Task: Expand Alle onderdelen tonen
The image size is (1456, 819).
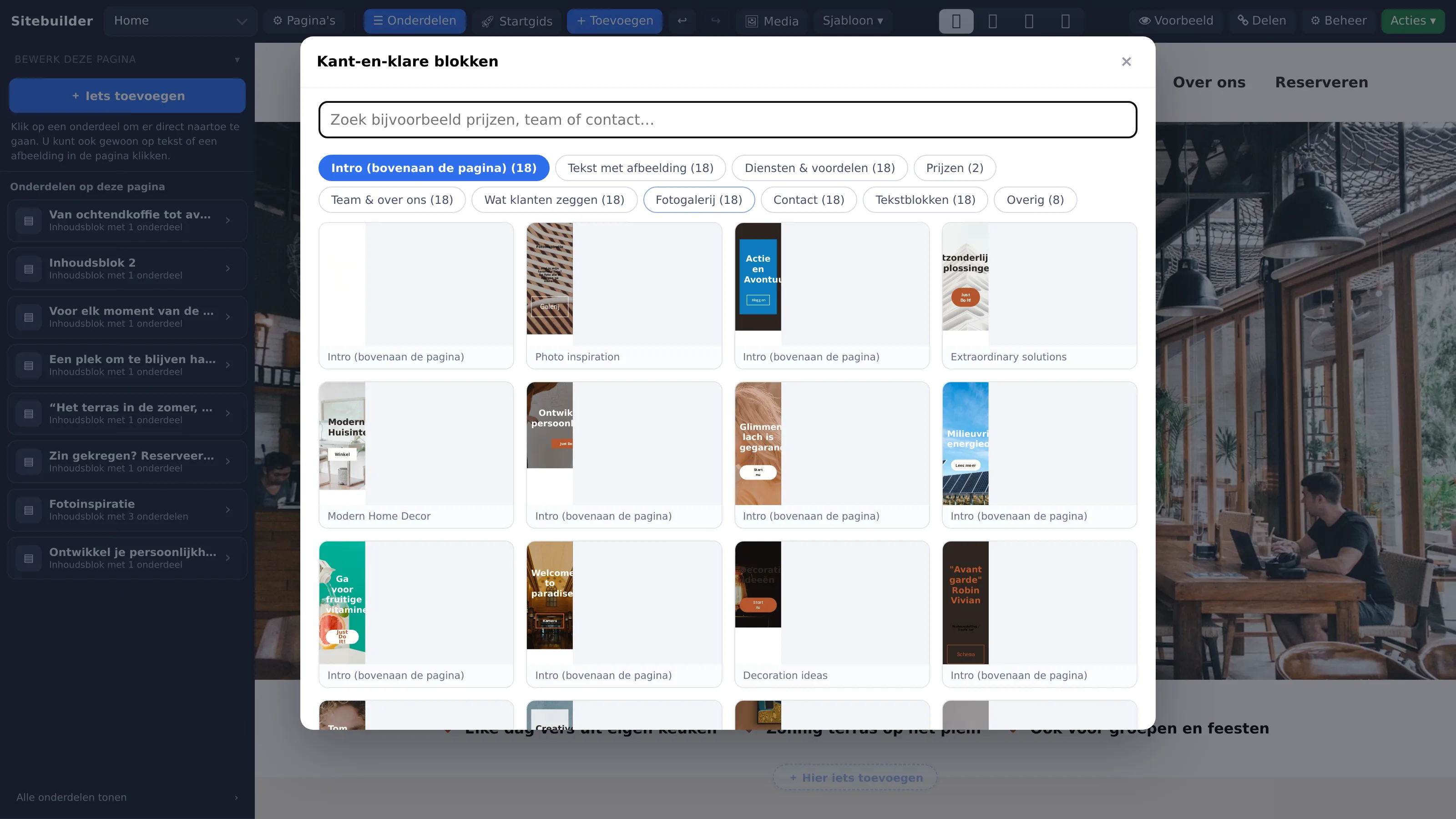Action: coord(127,797)
